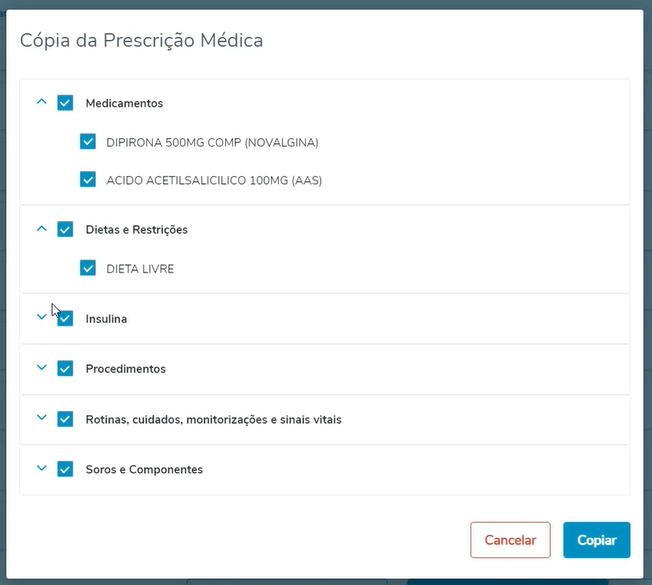
Task: Uncheck DIPIRONA 500MG COMP (NOVALGINA)
Action: point(88,142)
